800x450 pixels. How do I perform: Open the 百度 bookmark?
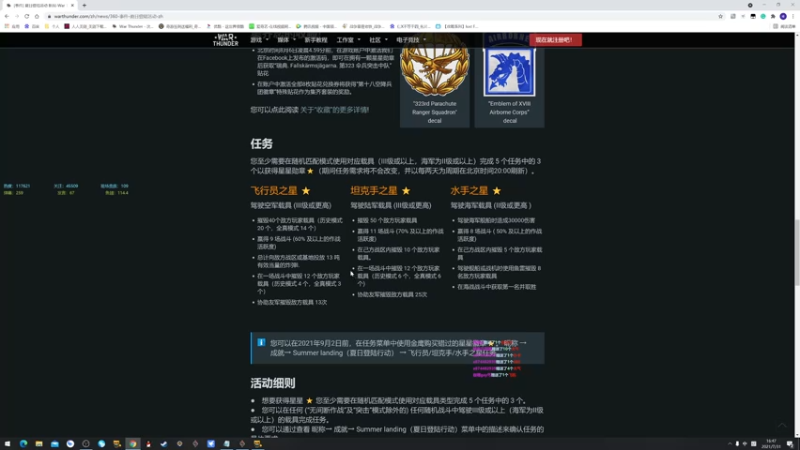(32, 26)
